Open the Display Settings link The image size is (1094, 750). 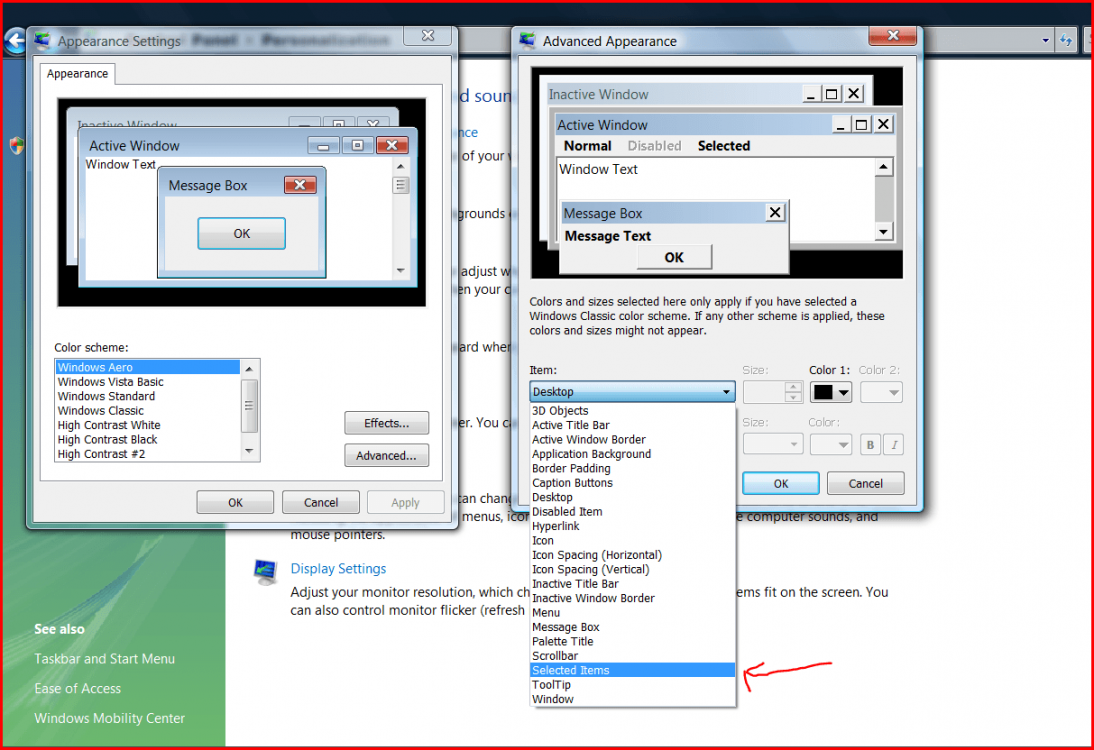tap(338, 569)
